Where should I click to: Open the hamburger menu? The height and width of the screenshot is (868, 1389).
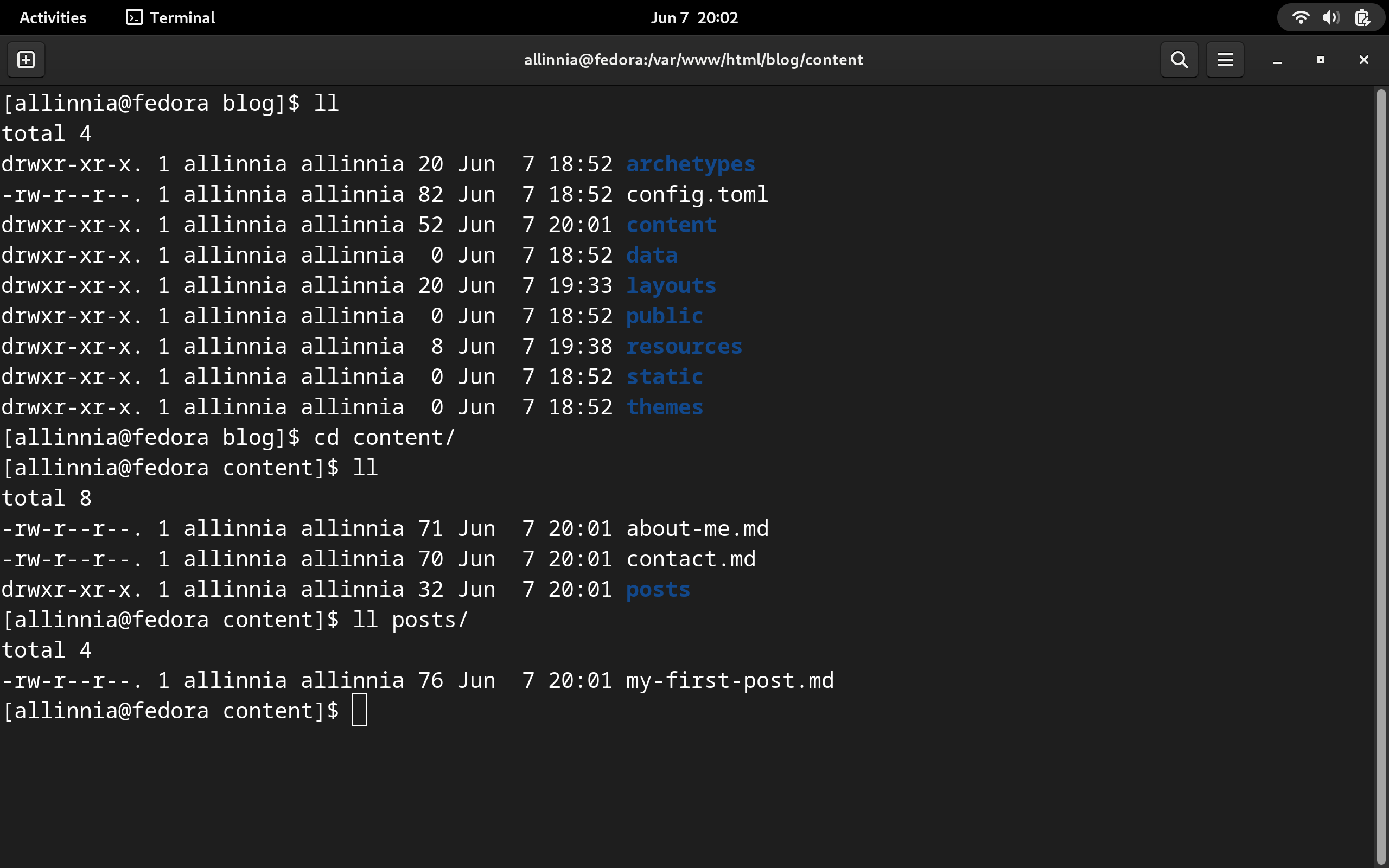coord(1225,60)
